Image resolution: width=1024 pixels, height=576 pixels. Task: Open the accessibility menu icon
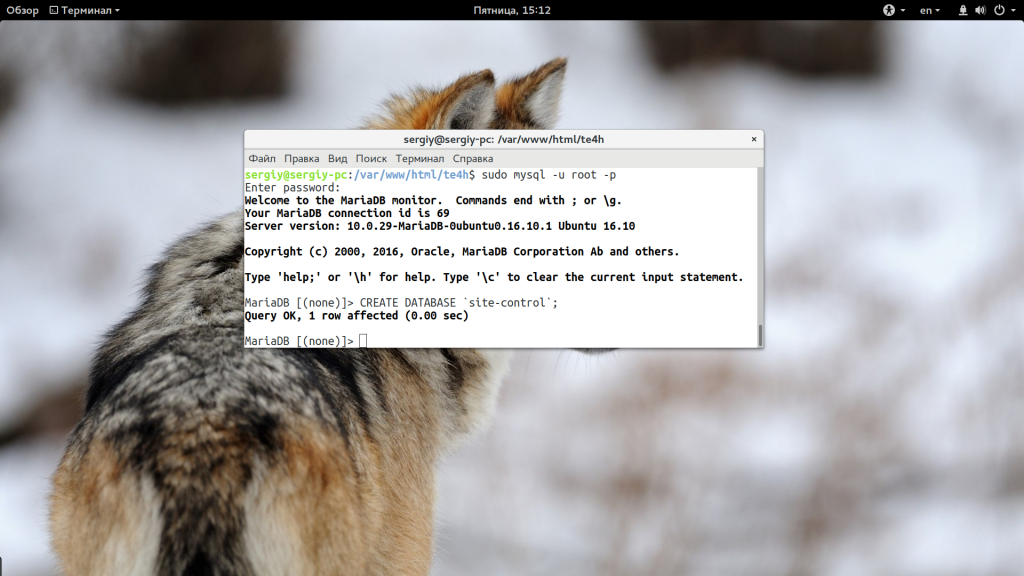[888, 10]
